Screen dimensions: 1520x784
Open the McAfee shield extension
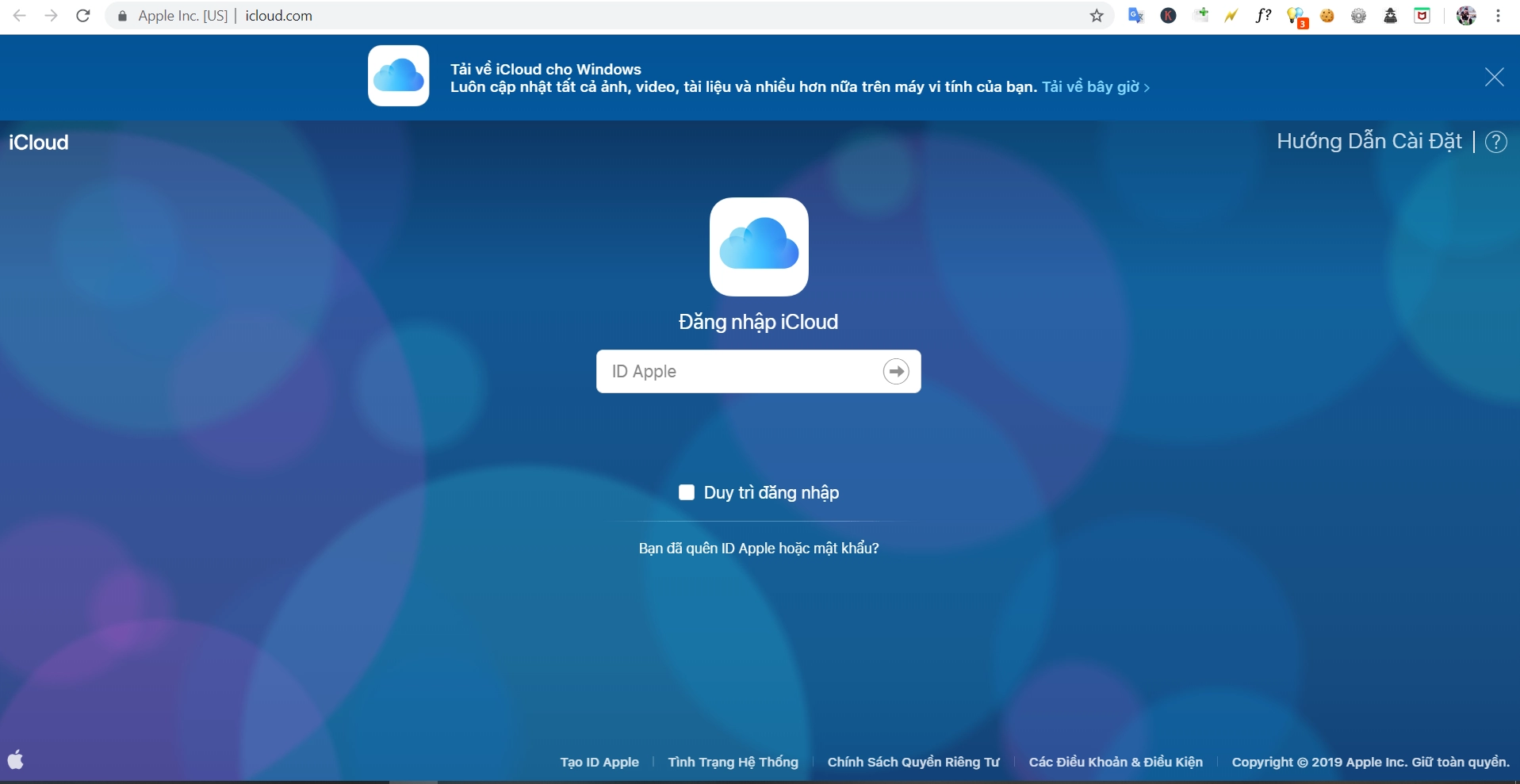click(1422, 16)
